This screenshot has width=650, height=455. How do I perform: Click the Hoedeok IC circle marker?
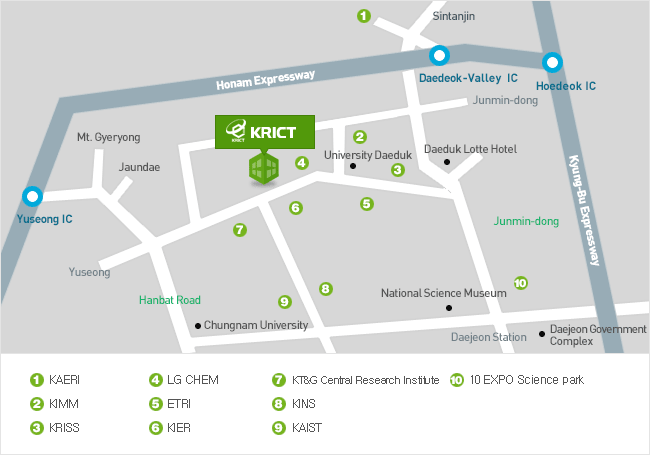point(552,63)
